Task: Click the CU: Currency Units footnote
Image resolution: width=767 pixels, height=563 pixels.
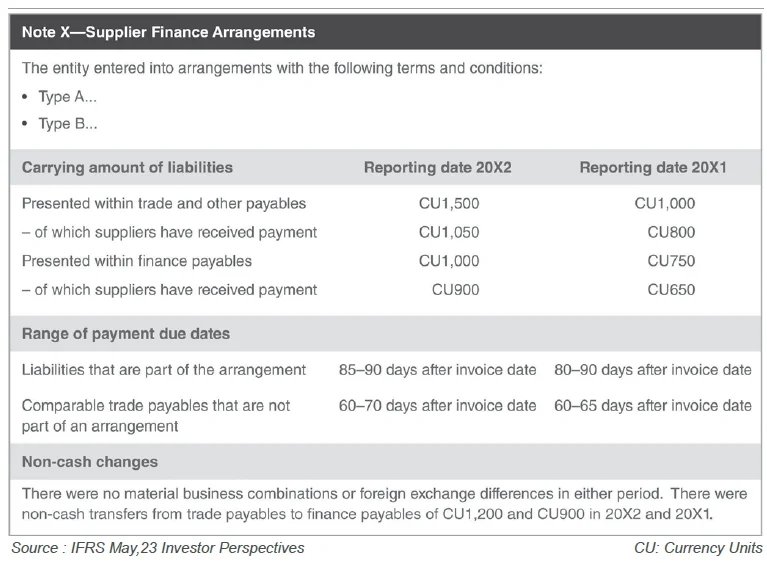Action: (x=698, y=548)
